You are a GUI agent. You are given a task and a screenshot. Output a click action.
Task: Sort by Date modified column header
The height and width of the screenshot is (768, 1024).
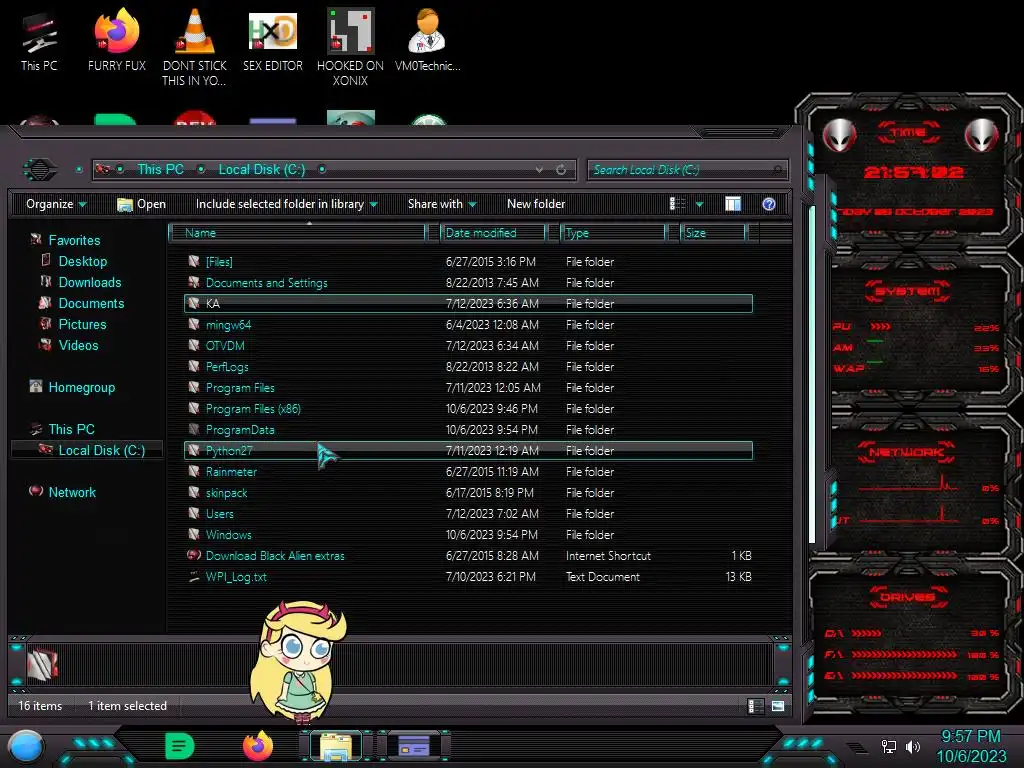tap(492, 232)
